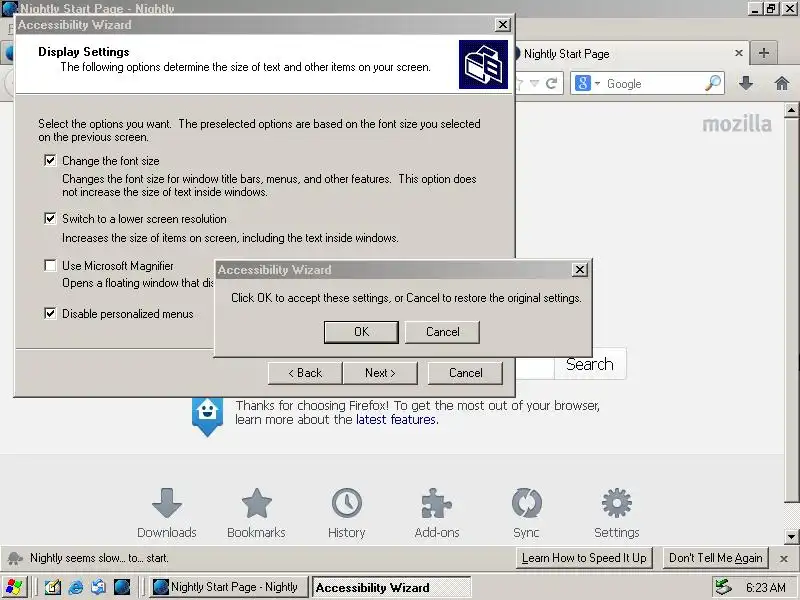Go to Home via the house icon
The image size is (800, 600).
tap(782, 83)
